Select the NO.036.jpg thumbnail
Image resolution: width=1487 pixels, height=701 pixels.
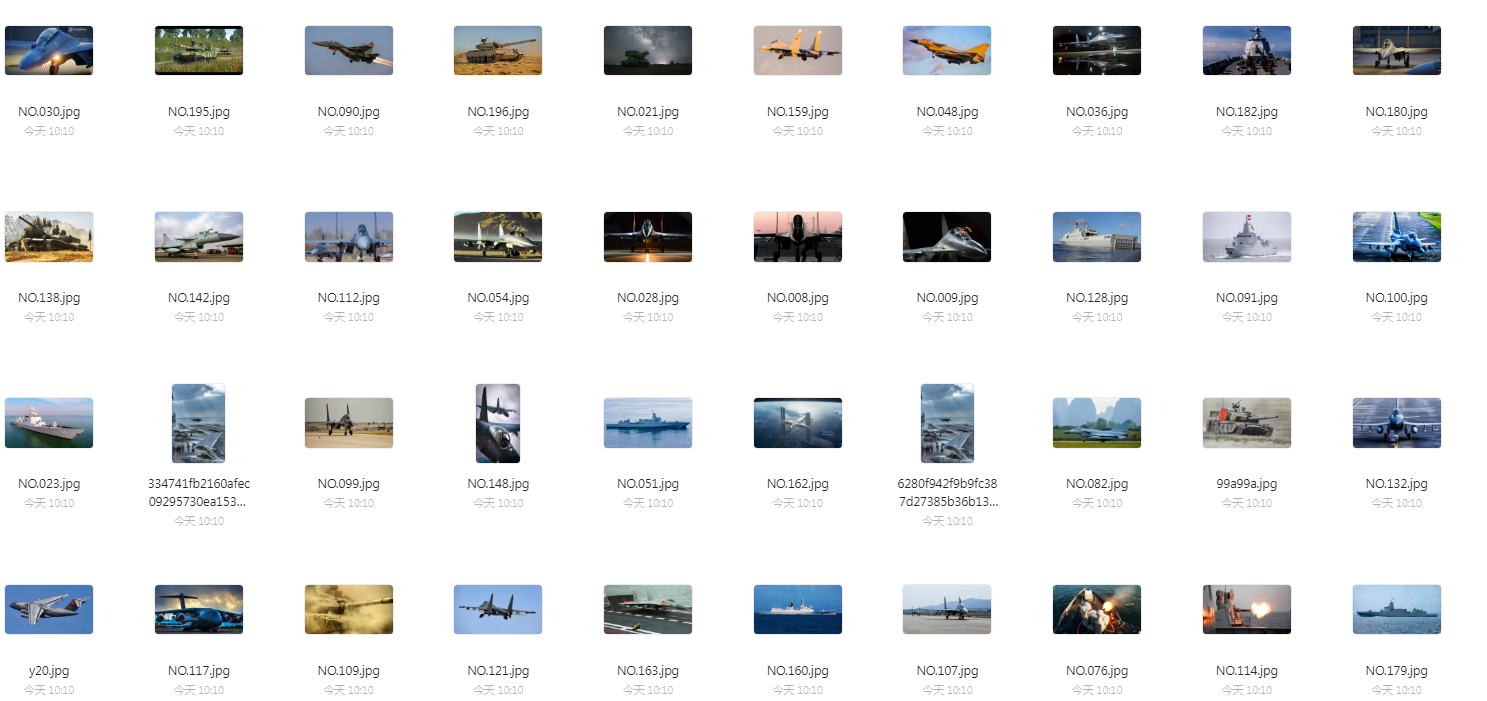point(1097,51)
